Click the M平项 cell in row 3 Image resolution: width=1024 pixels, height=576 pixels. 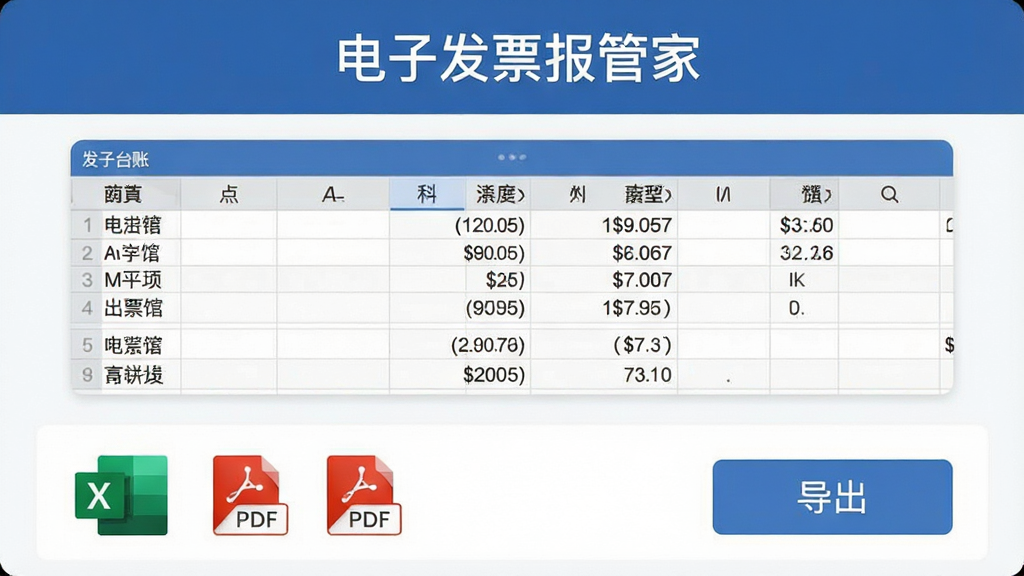(x=141, y=280)
